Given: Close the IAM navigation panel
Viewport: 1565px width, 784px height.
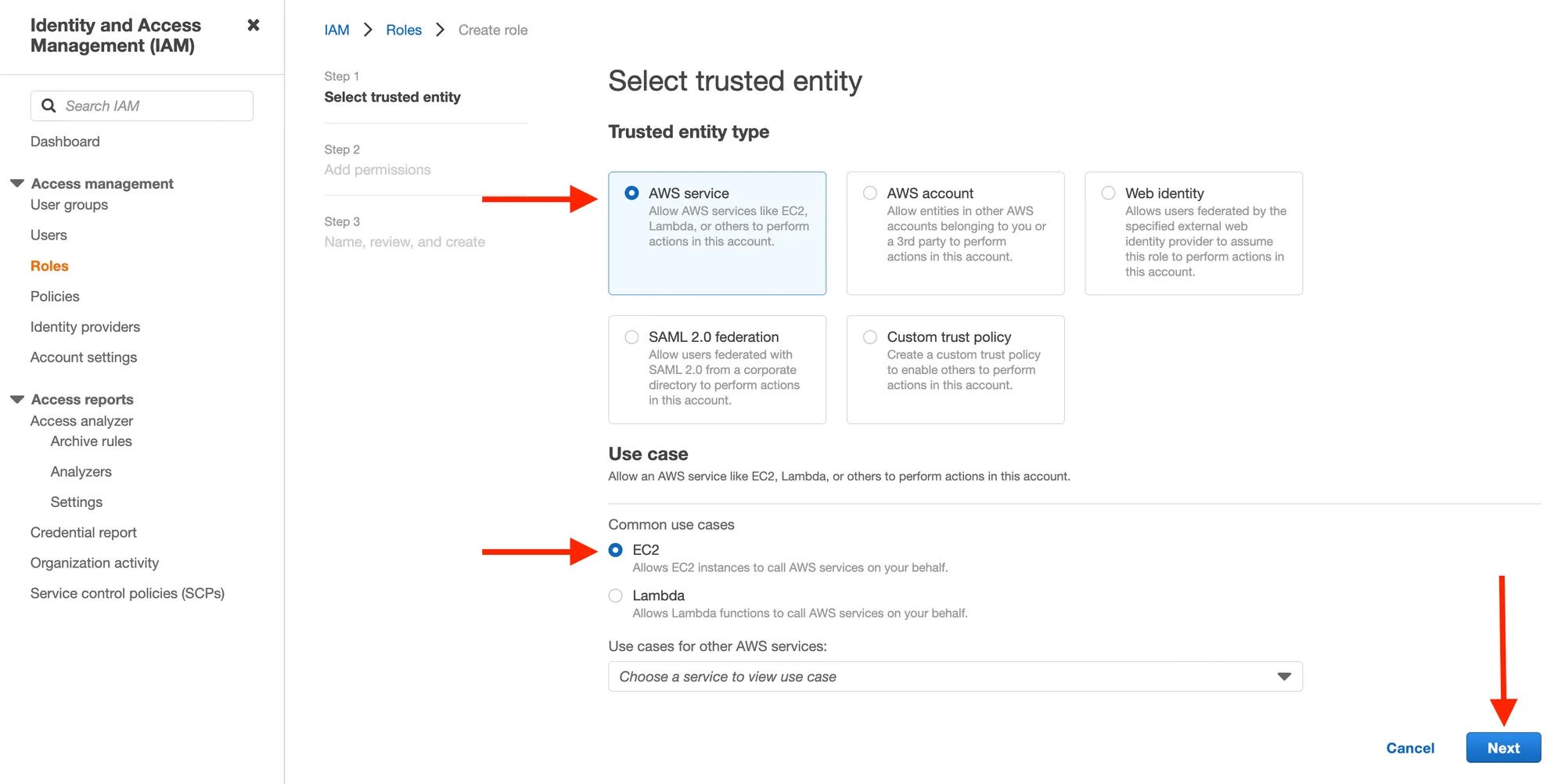Looking at the screenshot, I should (253, 26).
